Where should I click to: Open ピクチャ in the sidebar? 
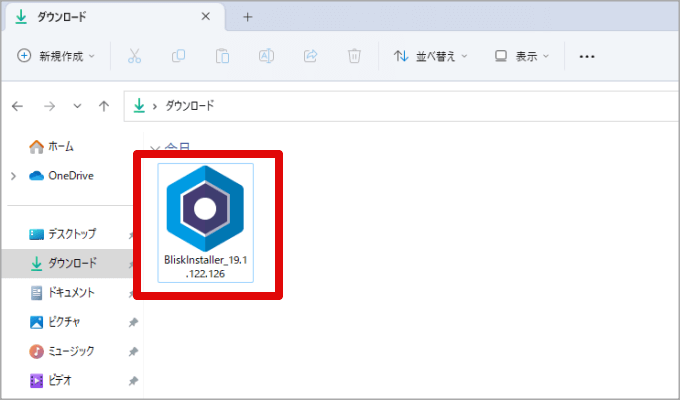(55, 322)
